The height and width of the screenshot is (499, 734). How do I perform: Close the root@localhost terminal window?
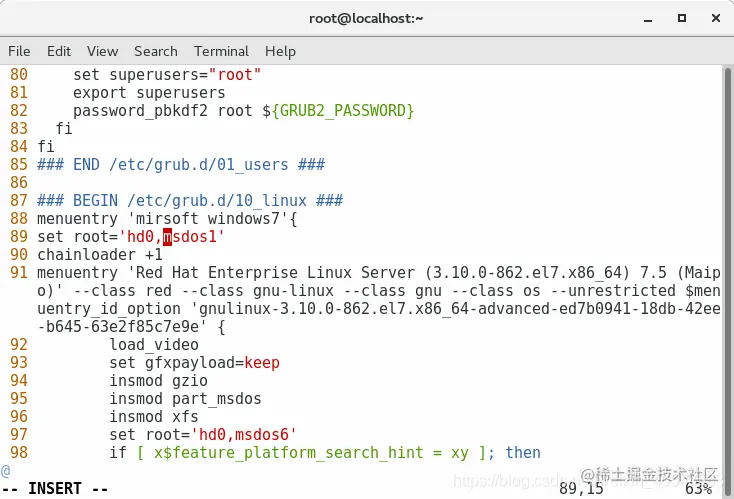716,18
